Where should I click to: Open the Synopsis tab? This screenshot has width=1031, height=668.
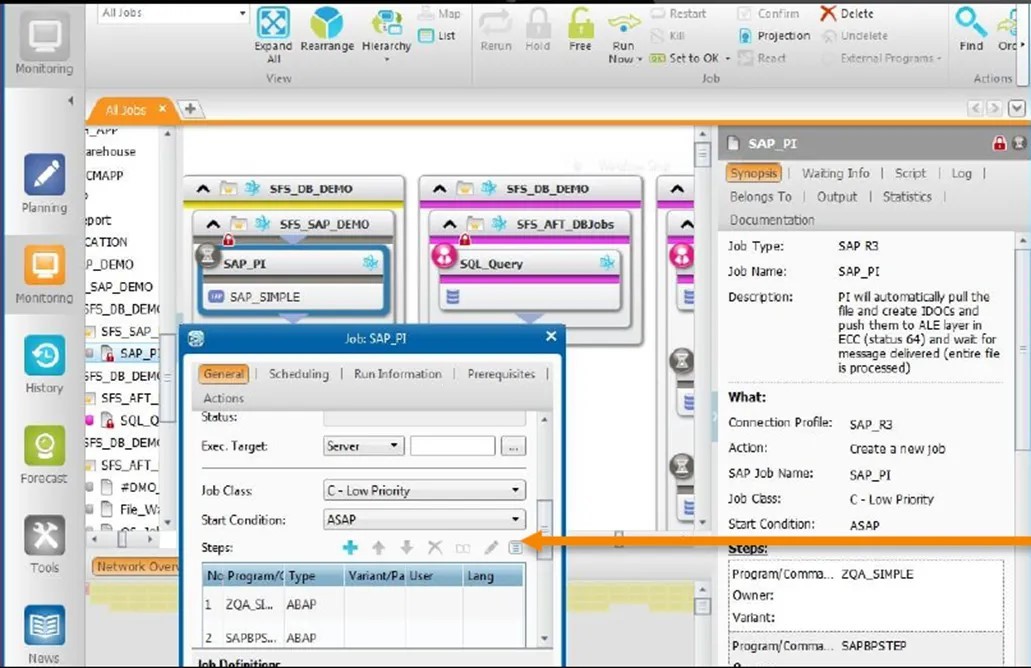click(754, 173)
